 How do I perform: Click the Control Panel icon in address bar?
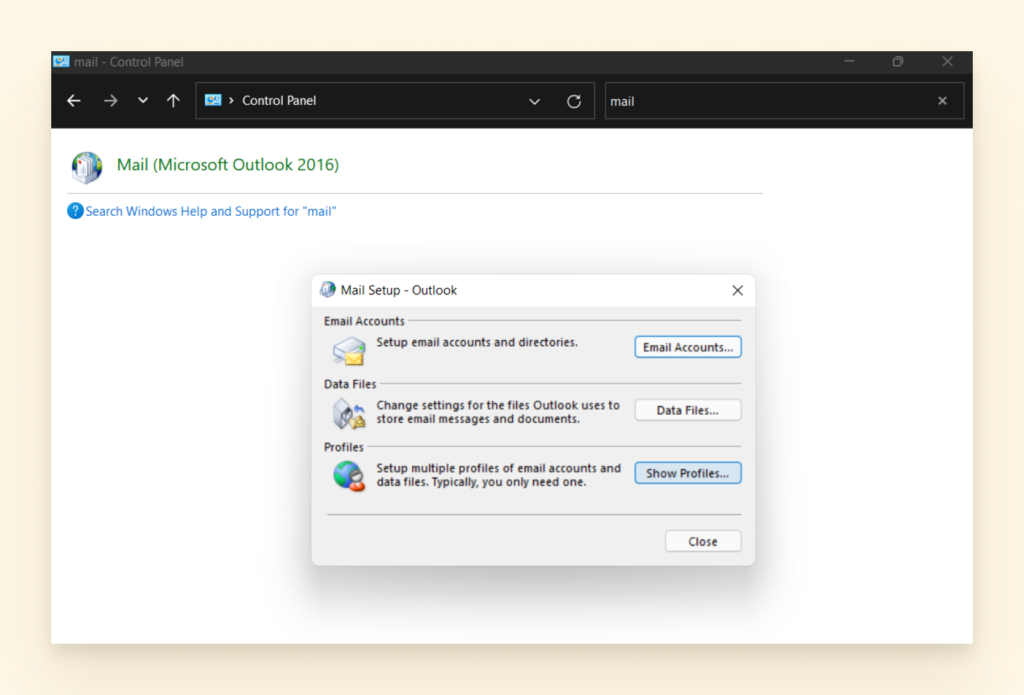213,100
